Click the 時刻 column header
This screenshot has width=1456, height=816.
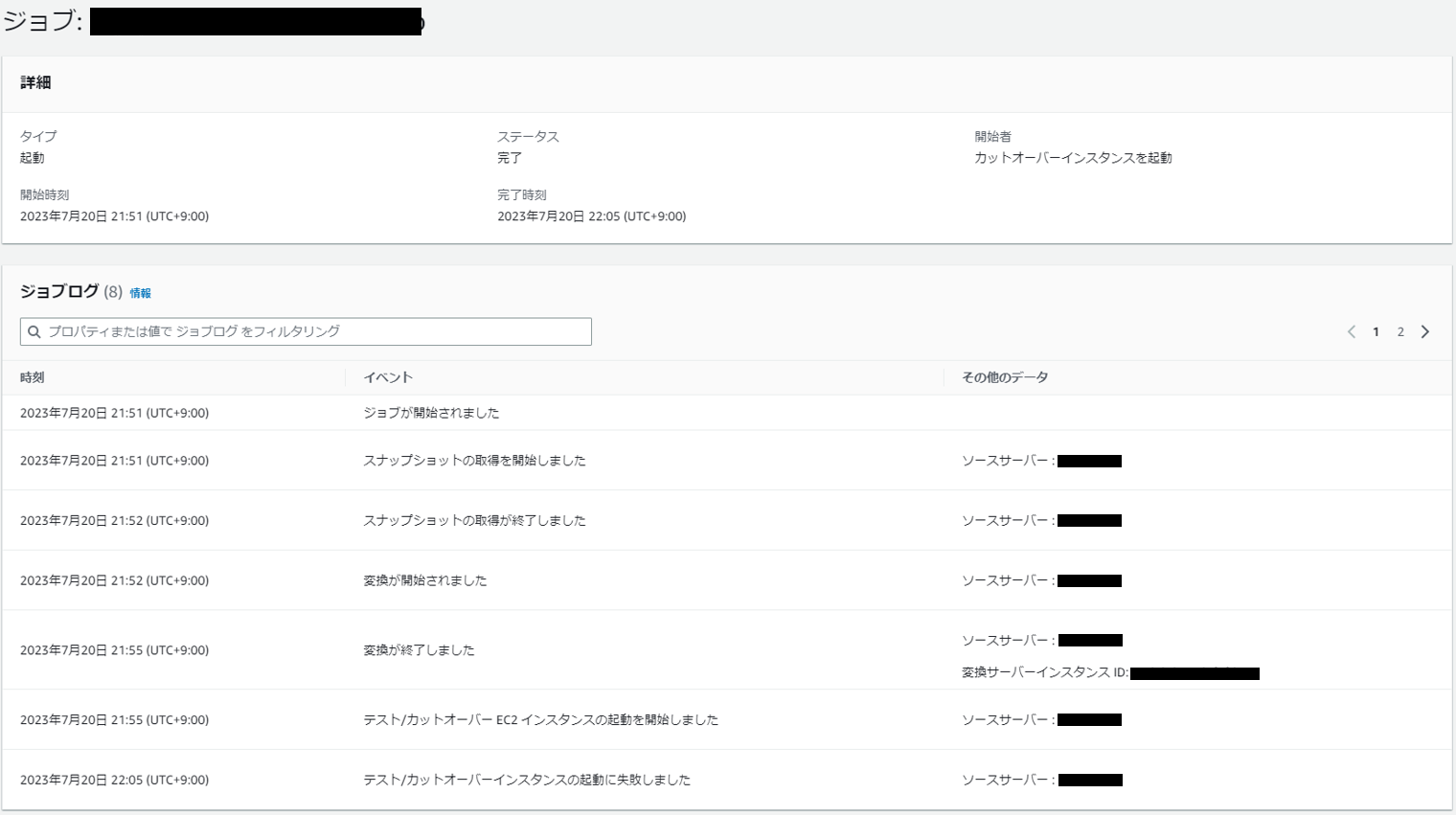coord(33,377)
